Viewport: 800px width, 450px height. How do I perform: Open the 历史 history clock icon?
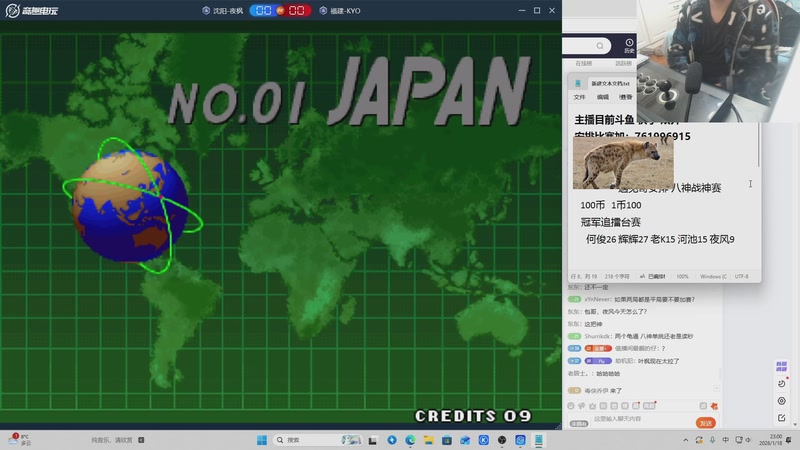pyautogui.click(x=629, y=46)
